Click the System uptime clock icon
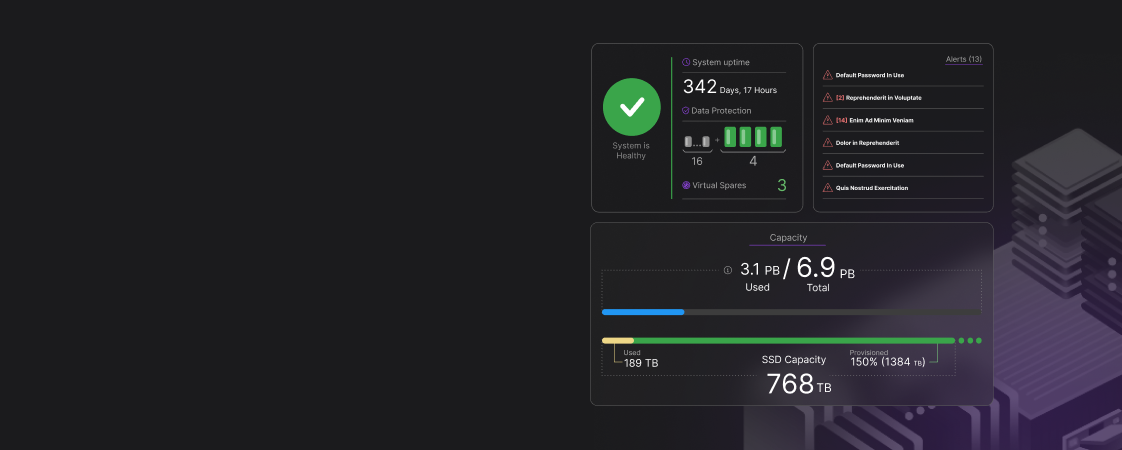The image size is (1122, 450). click(686, 62)
